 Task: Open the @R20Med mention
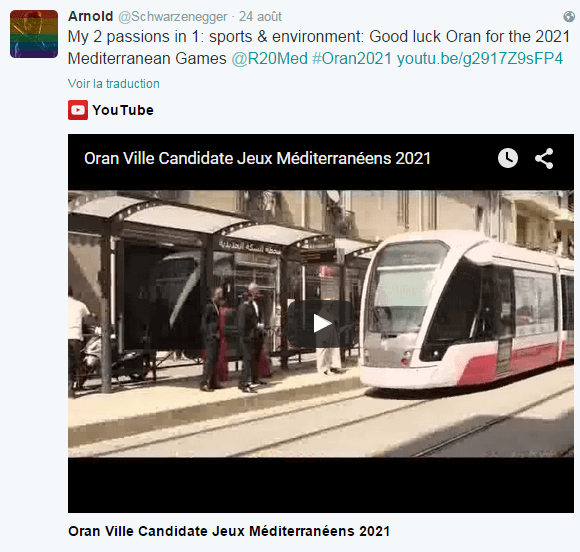point(270,58)
